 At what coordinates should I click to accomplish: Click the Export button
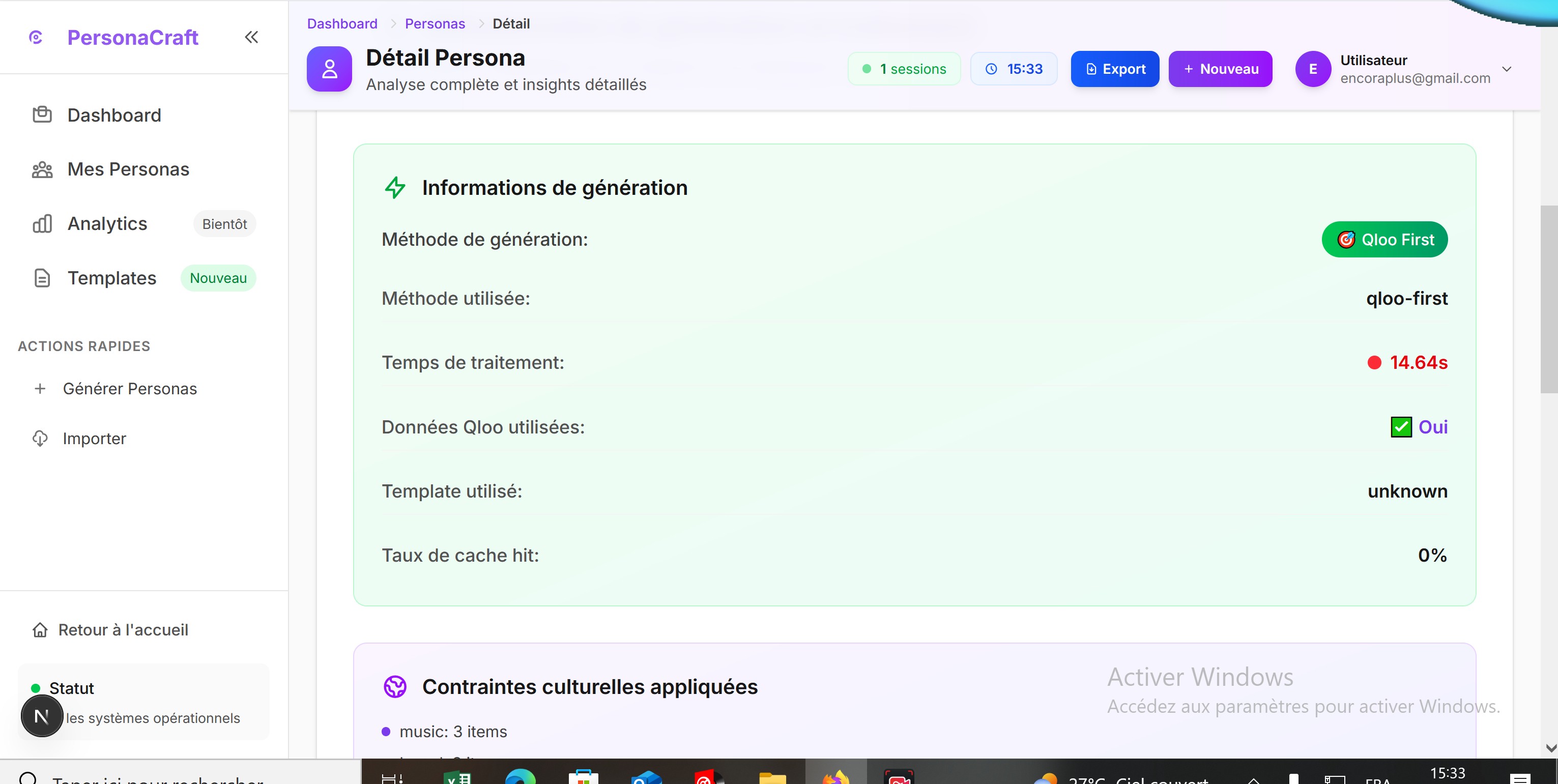coord(1114,69)
